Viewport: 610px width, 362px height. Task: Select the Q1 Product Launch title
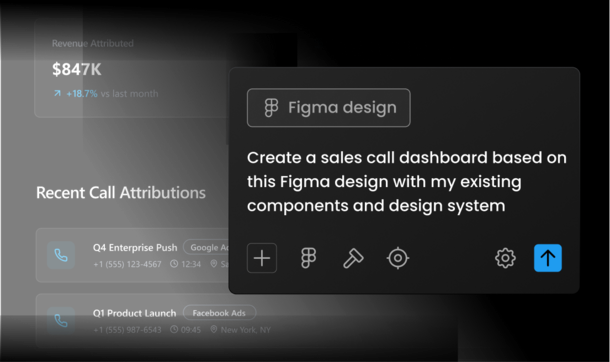pyautogui.click(x=135, y=313)
